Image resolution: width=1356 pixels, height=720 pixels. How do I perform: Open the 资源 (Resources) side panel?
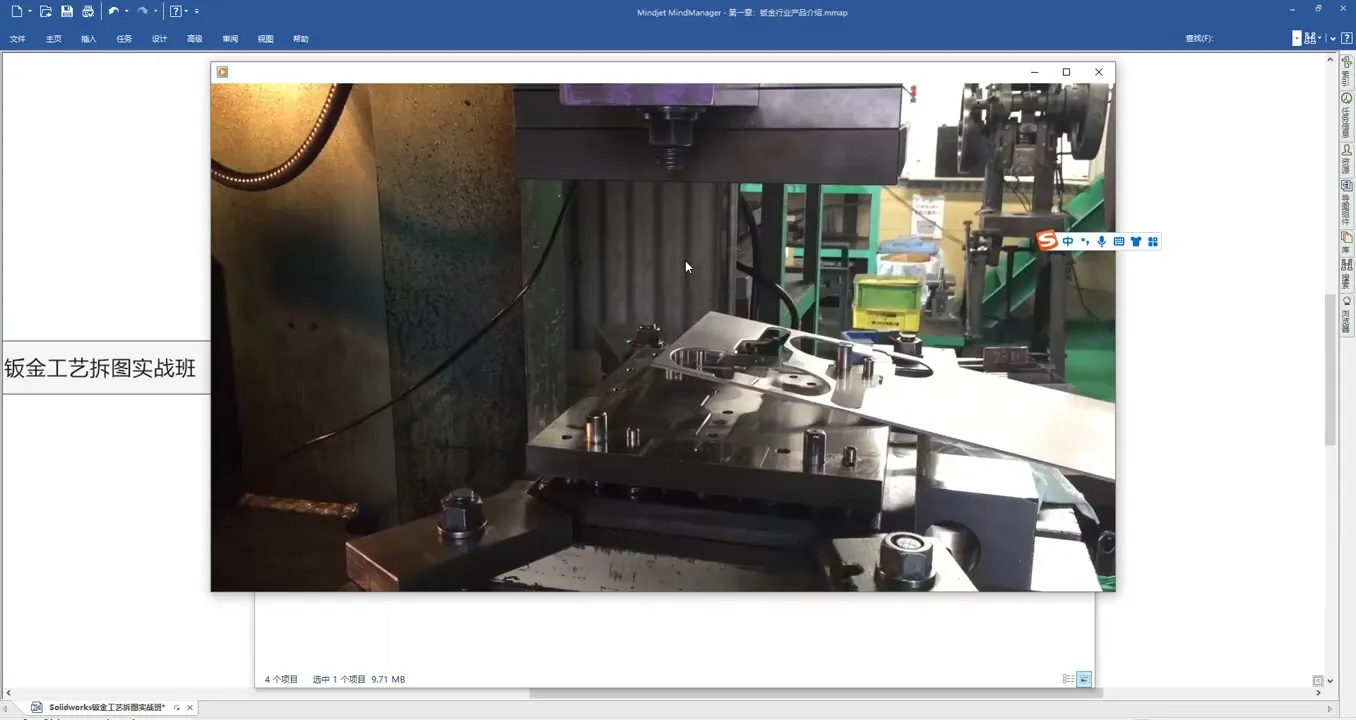pos(1346,160)
